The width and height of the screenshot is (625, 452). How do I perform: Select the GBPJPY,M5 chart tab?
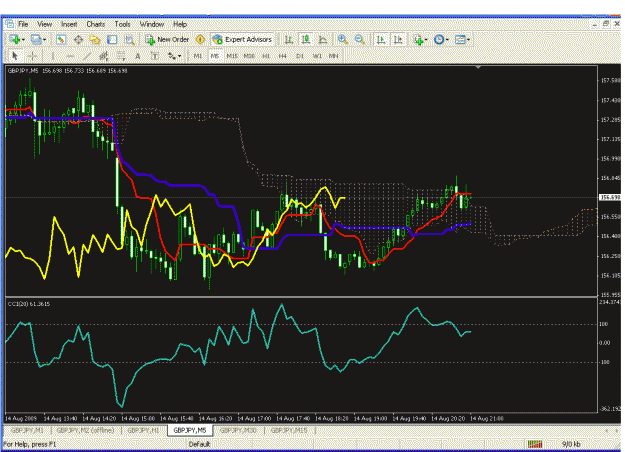[x=190, y=431]
